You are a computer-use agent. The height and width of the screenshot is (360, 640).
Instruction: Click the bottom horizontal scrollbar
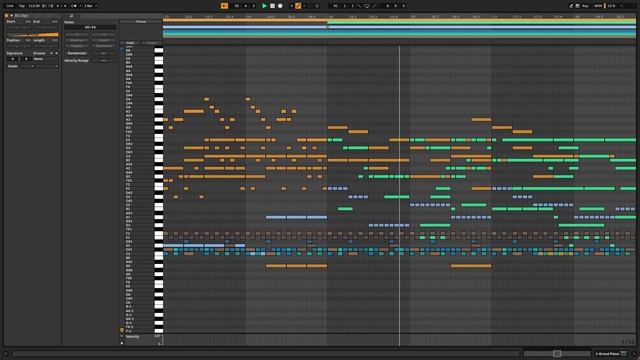point(266,353)
